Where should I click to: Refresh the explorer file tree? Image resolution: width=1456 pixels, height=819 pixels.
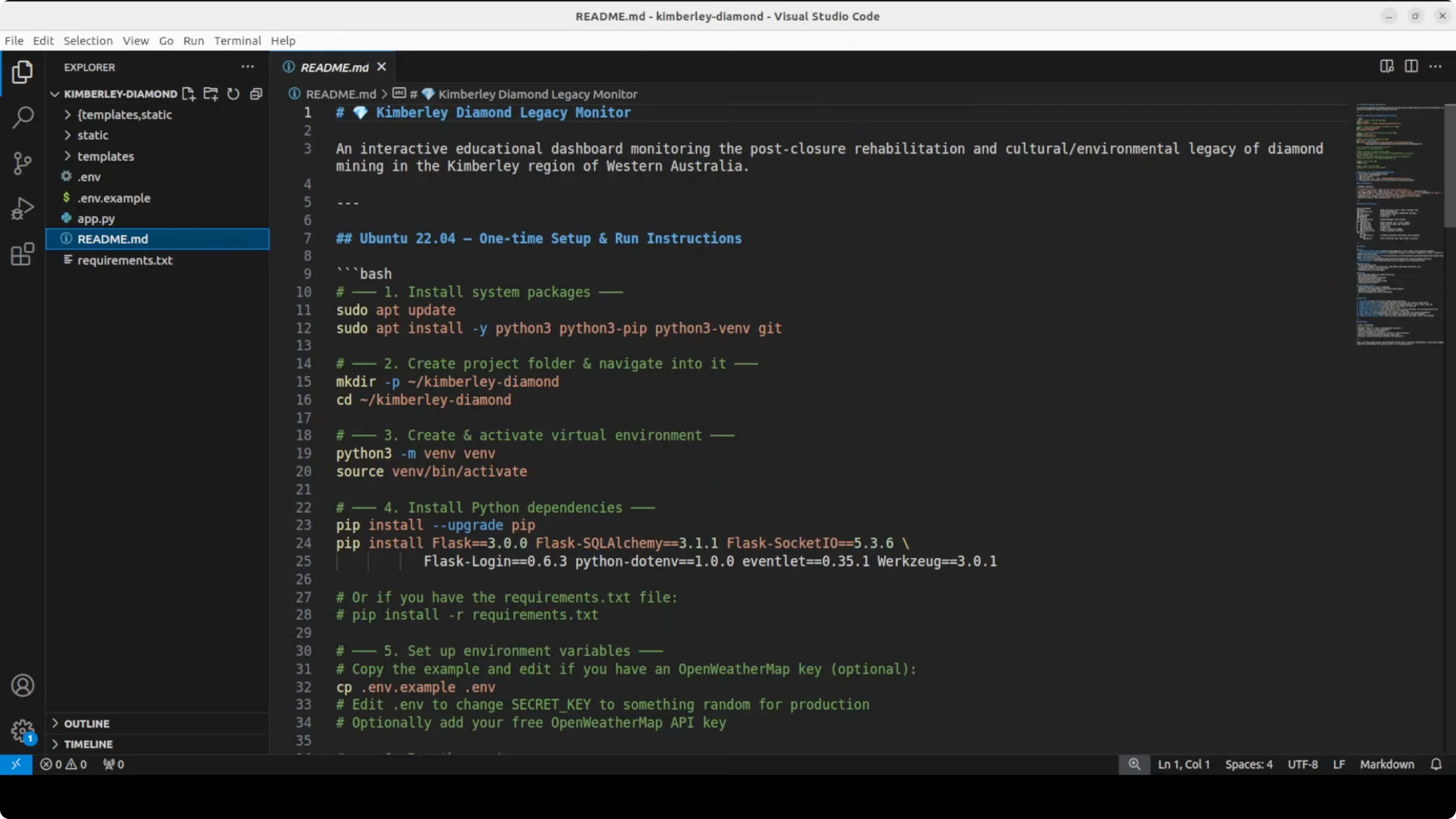click(233, 94)
